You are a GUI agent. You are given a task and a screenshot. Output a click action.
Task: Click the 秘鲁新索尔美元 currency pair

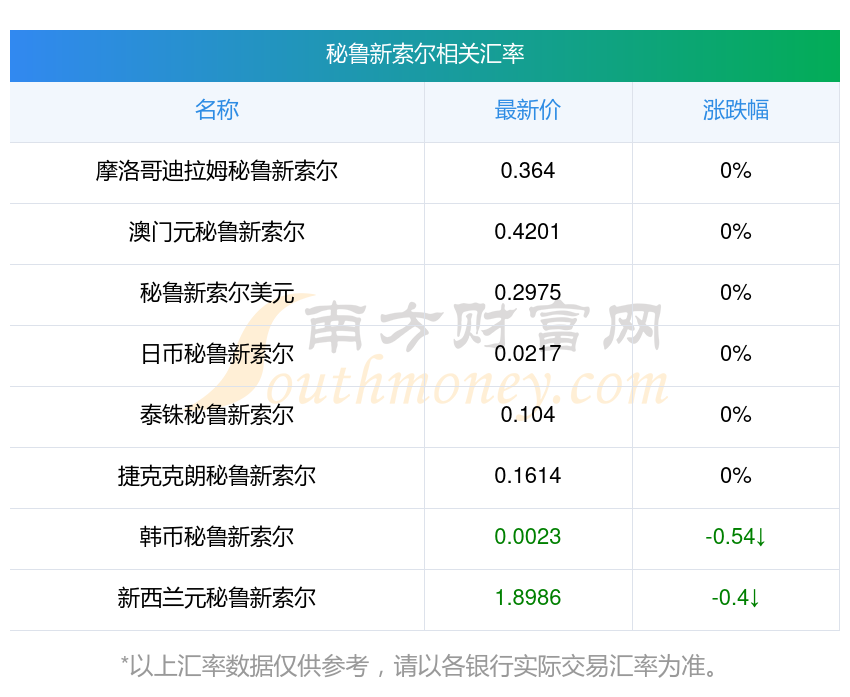(x=217, y=293)
